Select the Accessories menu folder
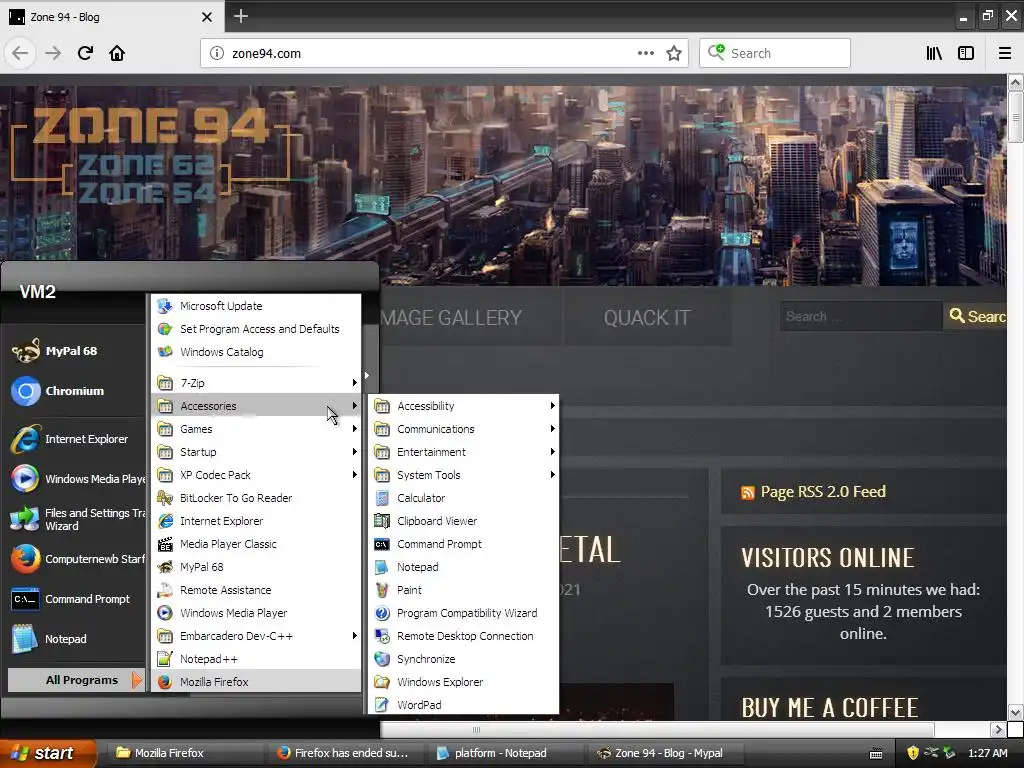The height and width of the screenshot is (768, 1024). [x=256, y=406]
